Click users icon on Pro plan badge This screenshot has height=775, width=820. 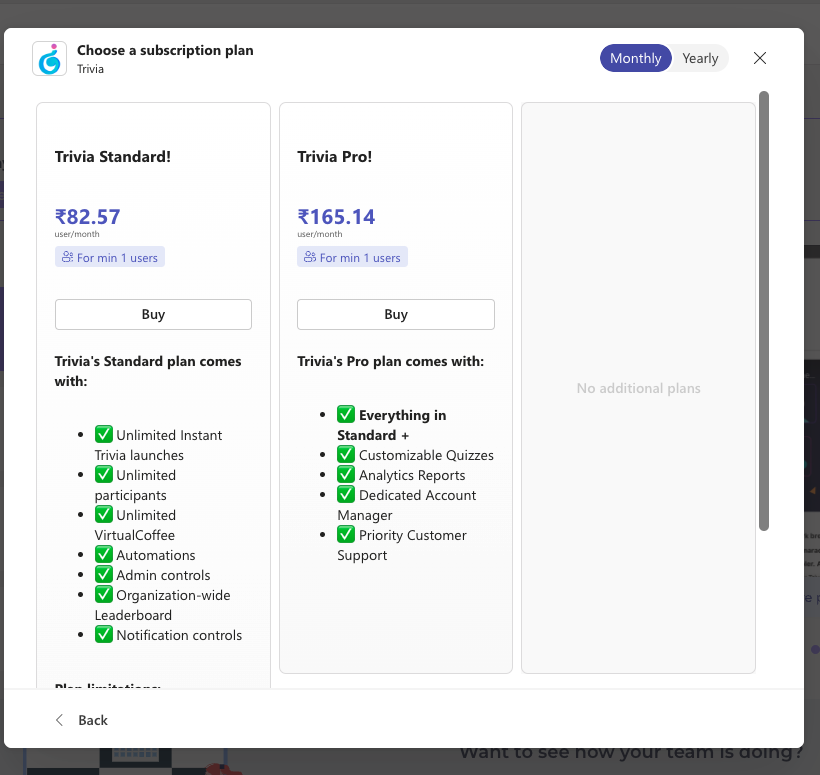click(x=310, y=257)
